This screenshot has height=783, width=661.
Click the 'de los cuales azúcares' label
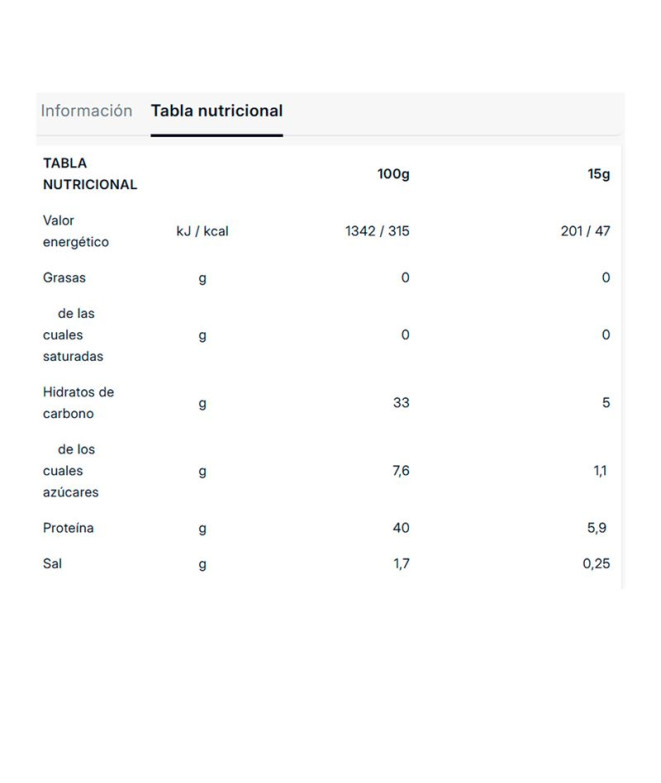click(71, 471)
